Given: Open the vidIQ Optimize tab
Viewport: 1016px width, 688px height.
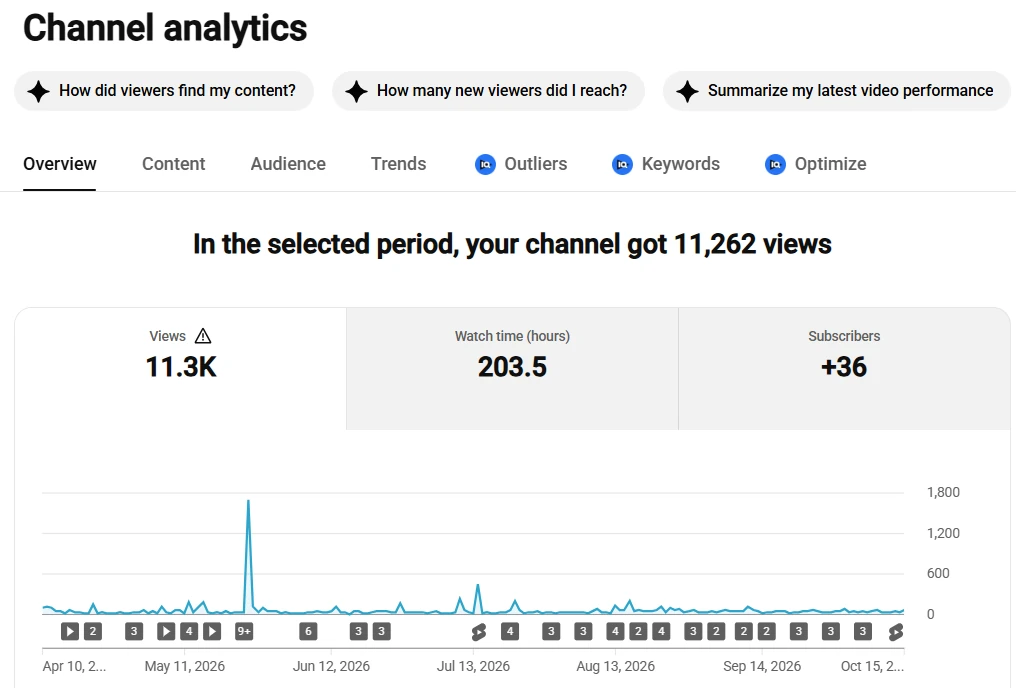Looking at the screenshot, I should click(x=816, y=164).
